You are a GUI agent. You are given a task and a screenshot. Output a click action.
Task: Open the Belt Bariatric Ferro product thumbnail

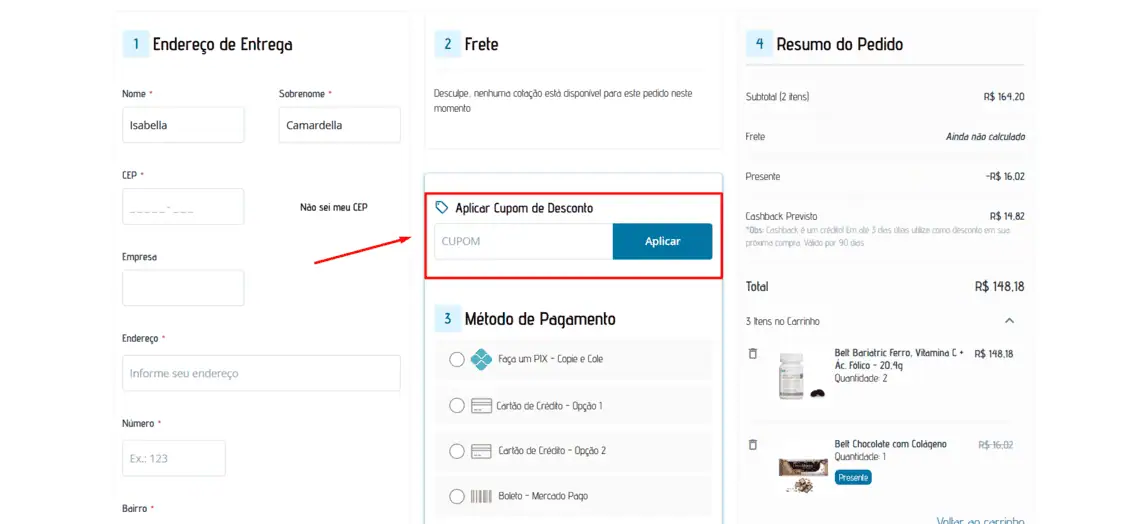pos(801,376)
